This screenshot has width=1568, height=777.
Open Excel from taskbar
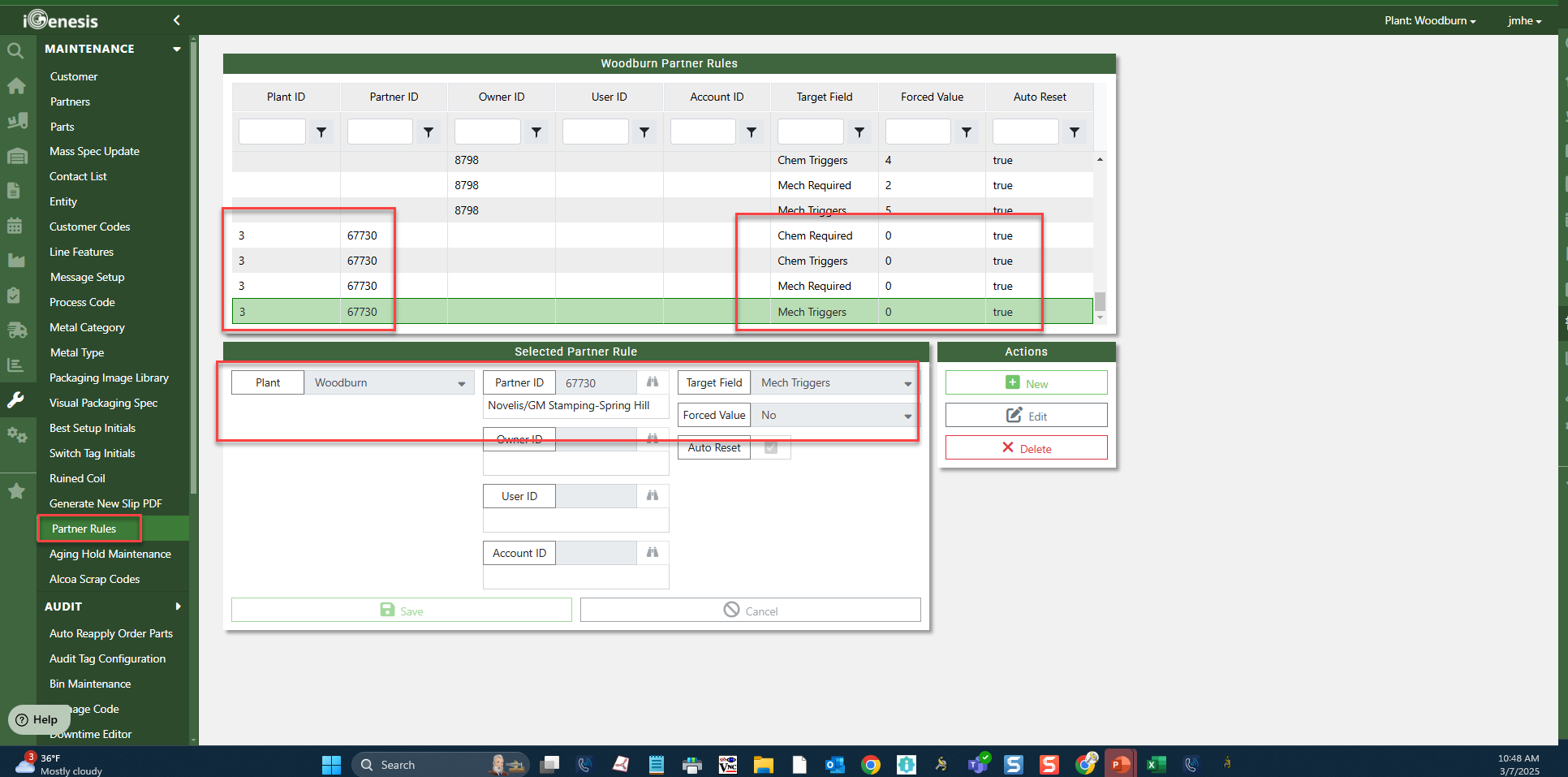1156,764
